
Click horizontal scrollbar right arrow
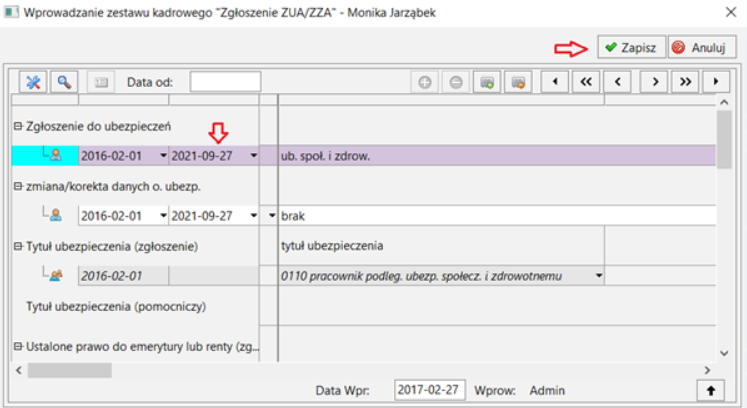pyautogui.click(x=707, y=370)
